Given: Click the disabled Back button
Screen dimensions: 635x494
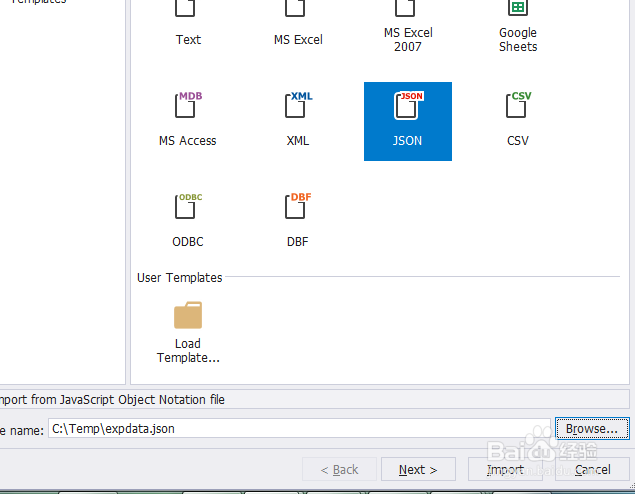Looking at the screenshot, I should (339, 469).
